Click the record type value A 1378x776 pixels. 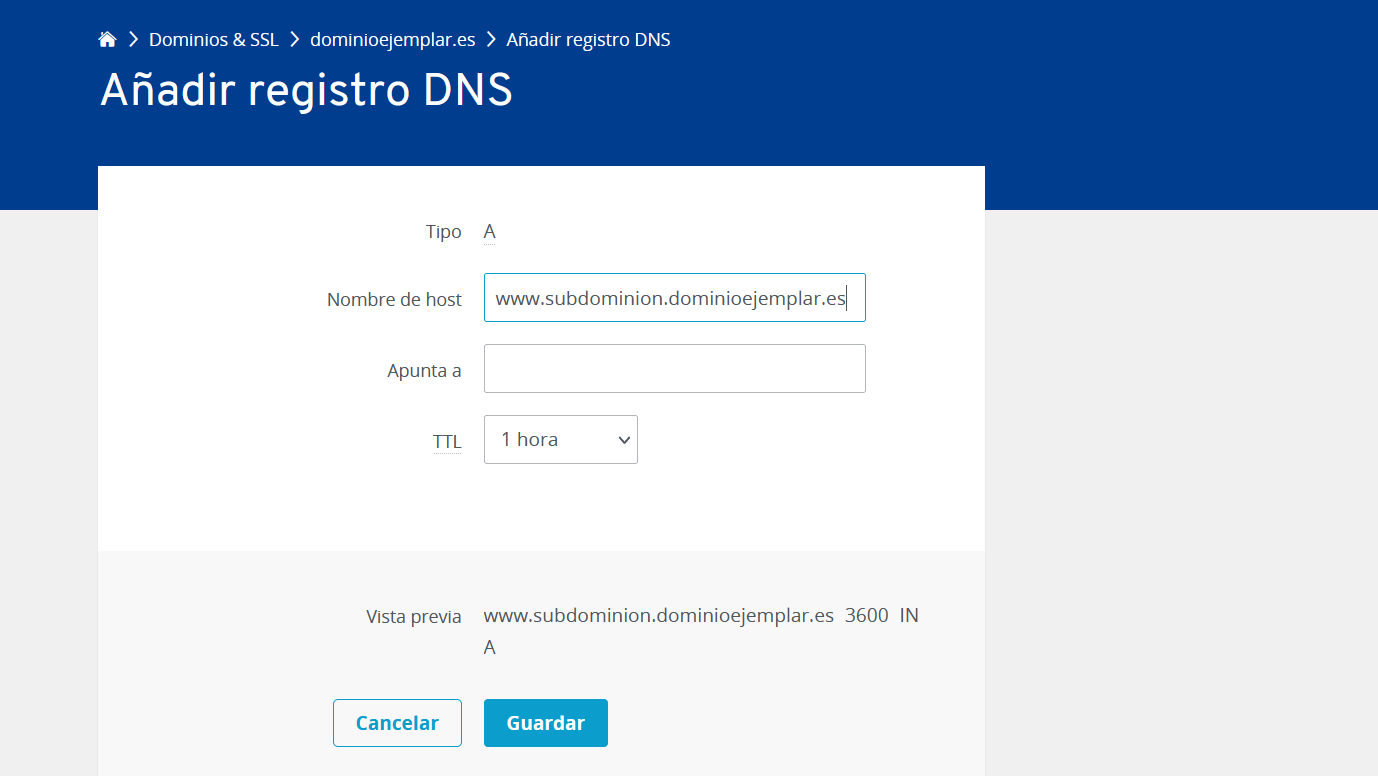click(490, 232)
